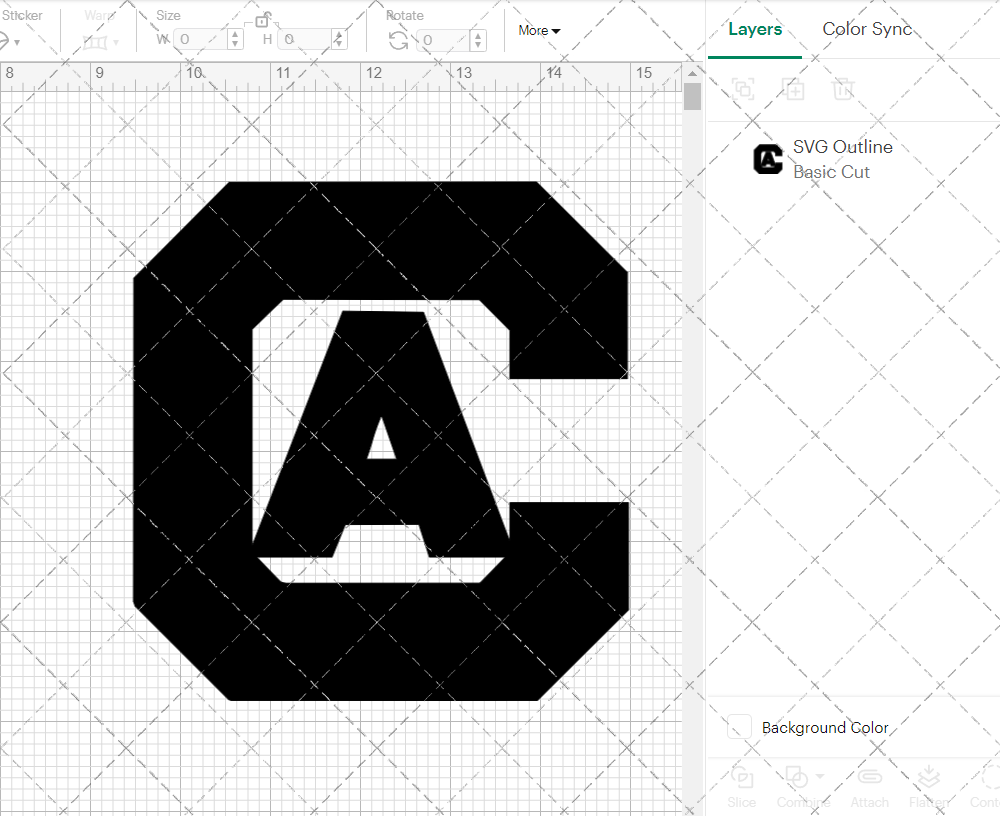This screenshot has width=1000, height=816.
Task: Click the Delete layer trash icon
Action: tap(843, 89)
